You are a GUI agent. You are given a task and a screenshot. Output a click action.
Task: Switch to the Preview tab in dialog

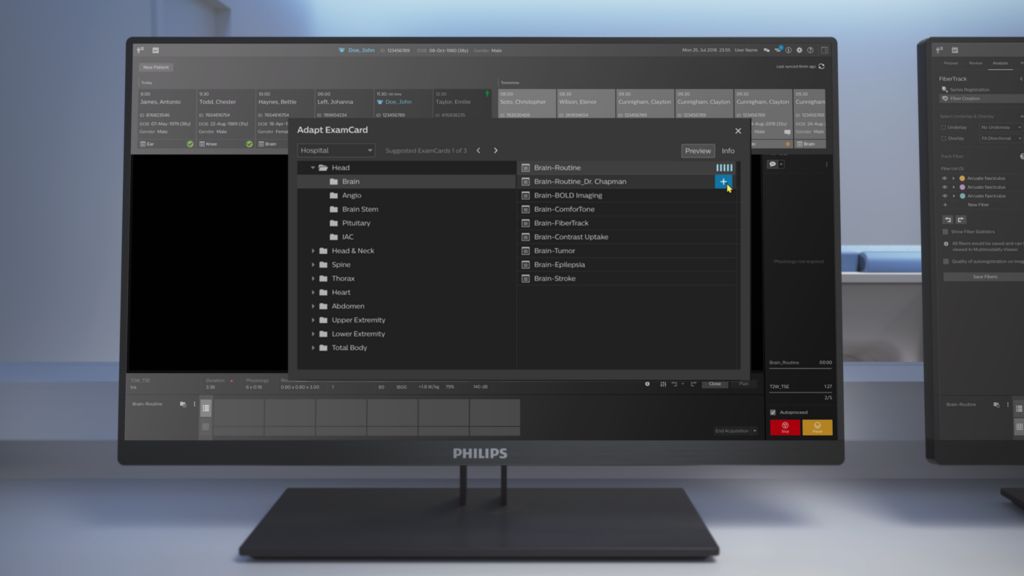697,151
